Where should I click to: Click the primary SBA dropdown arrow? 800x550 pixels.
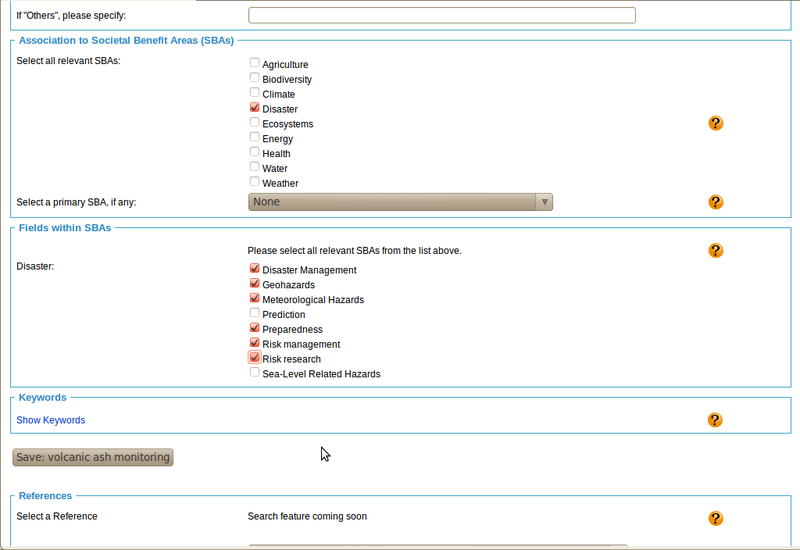click(x=544, y=202)
